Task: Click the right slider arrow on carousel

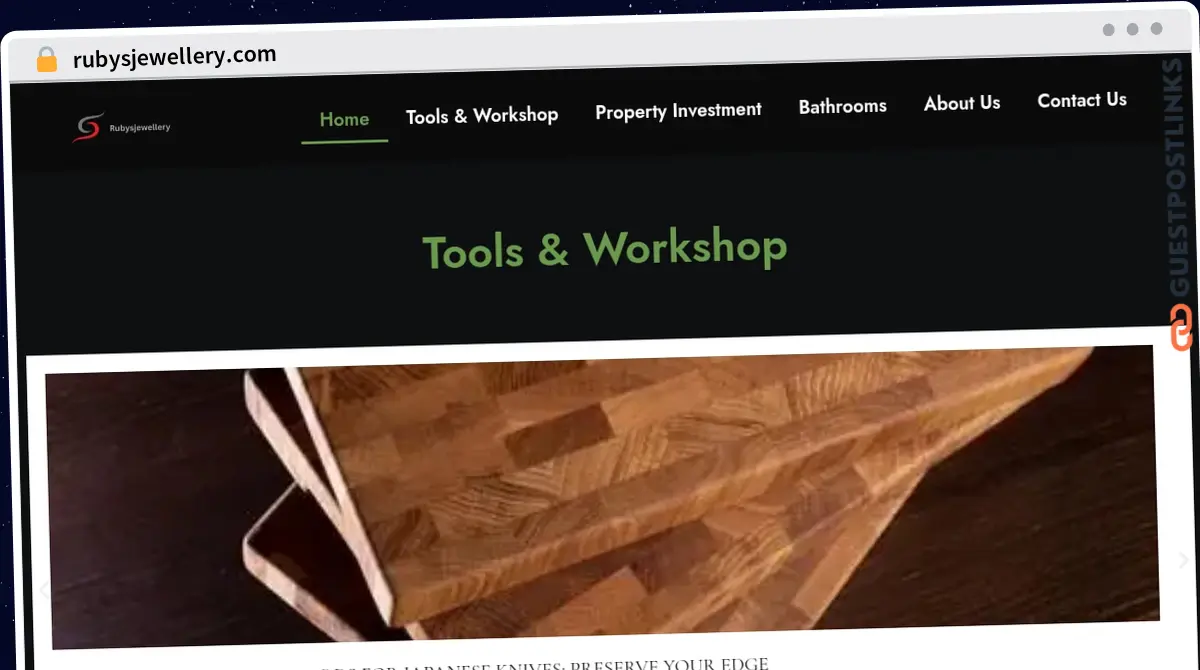Action: coord(1183,560)
